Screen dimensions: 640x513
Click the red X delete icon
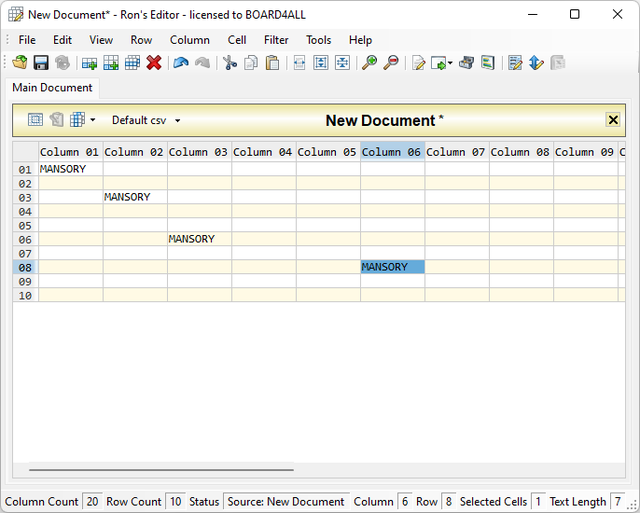pyautogui.click(x=154, y=62)
